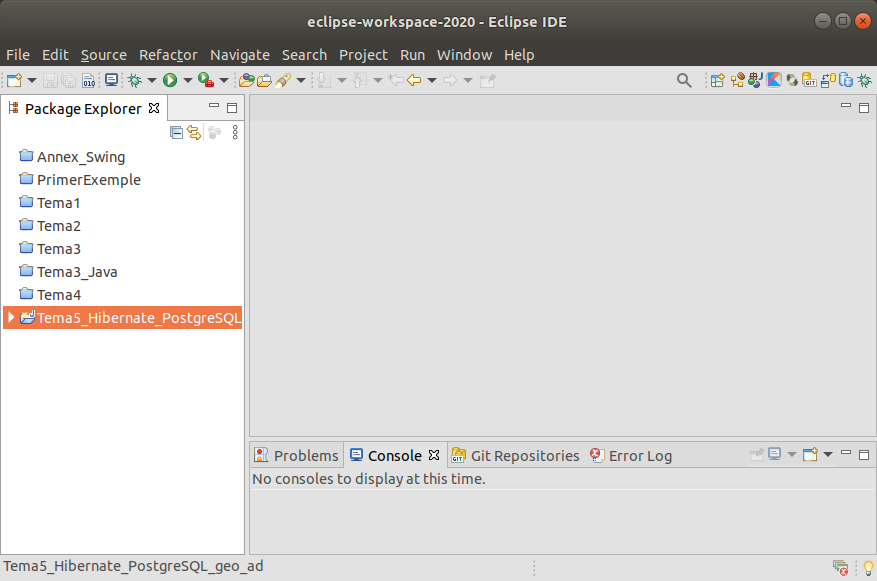
Task: Toggle Link with Editor in Package Explorer
Action: tap(194, 133)
